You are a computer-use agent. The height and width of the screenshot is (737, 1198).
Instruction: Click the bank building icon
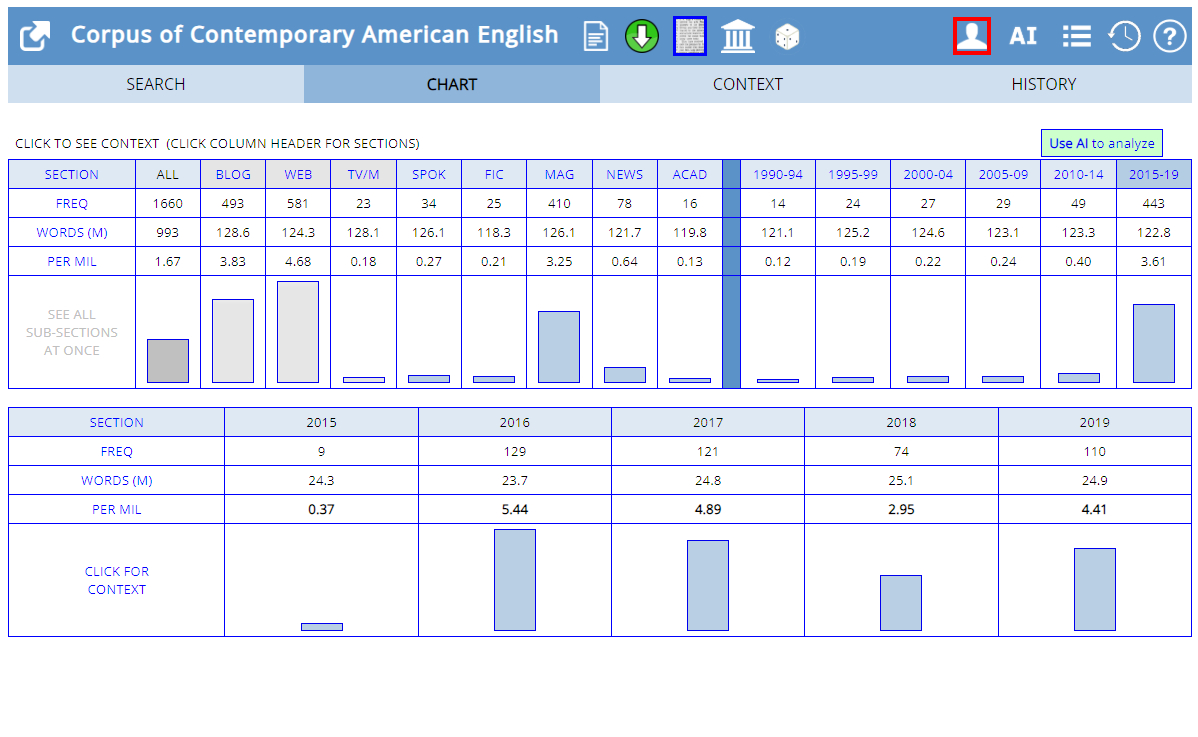tap(738, 37)
